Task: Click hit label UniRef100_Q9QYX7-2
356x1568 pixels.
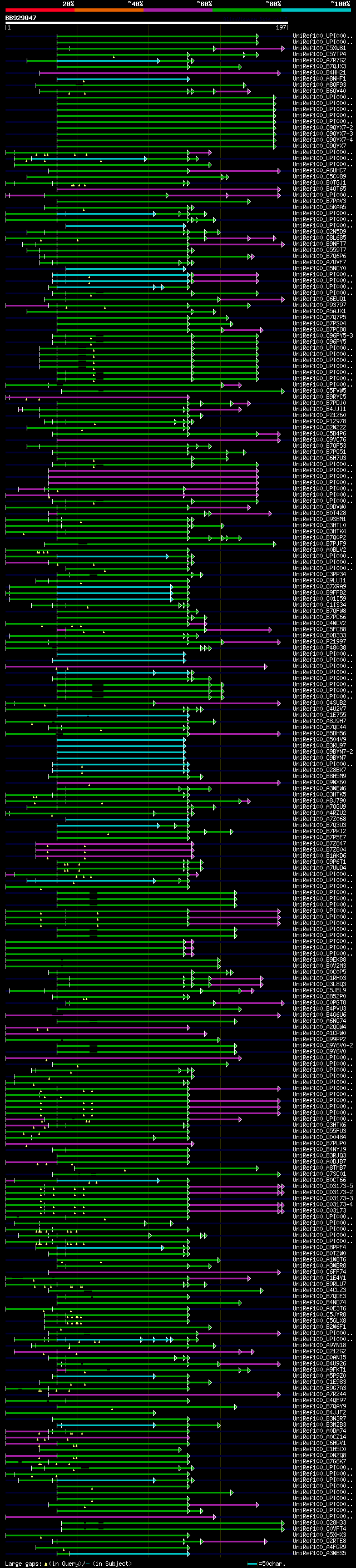Action: (x=323, y=128)
